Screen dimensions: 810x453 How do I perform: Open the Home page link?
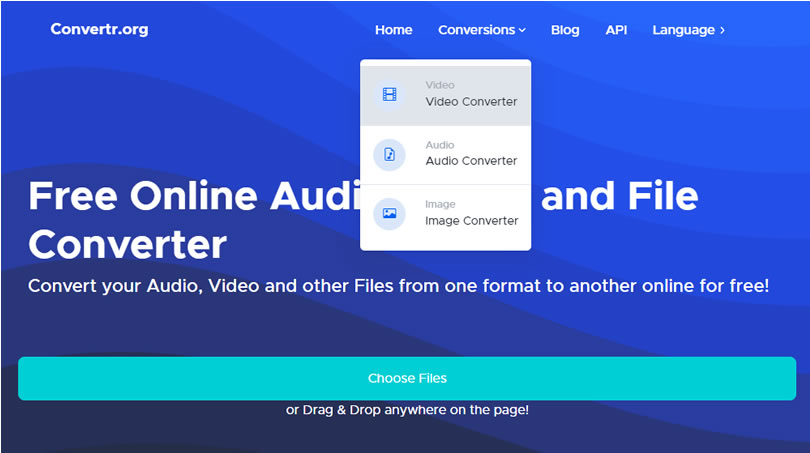(x=393, y=30)
